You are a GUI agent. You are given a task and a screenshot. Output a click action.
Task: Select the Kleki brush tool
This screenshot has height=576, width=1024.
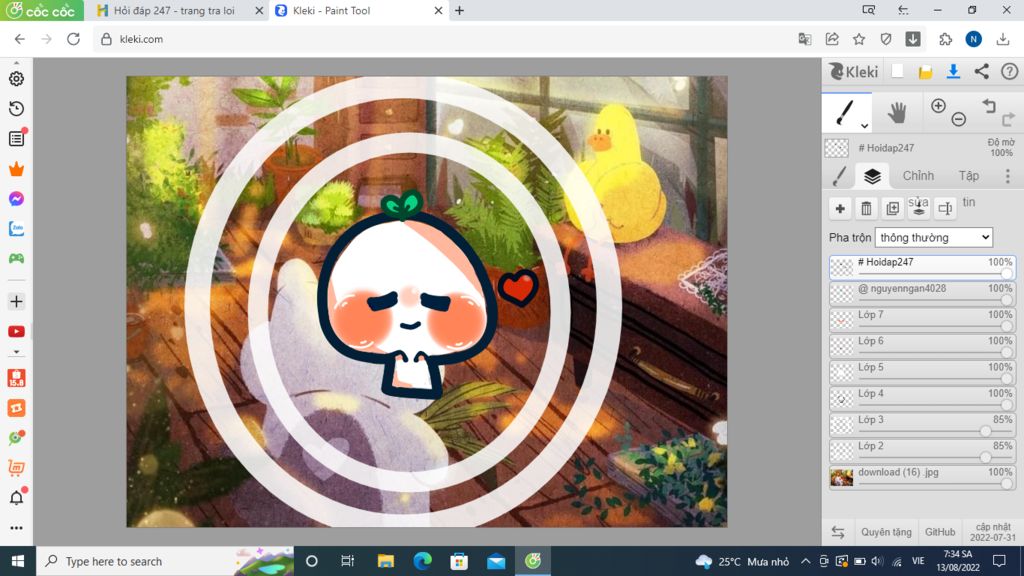tap(845, 112)
